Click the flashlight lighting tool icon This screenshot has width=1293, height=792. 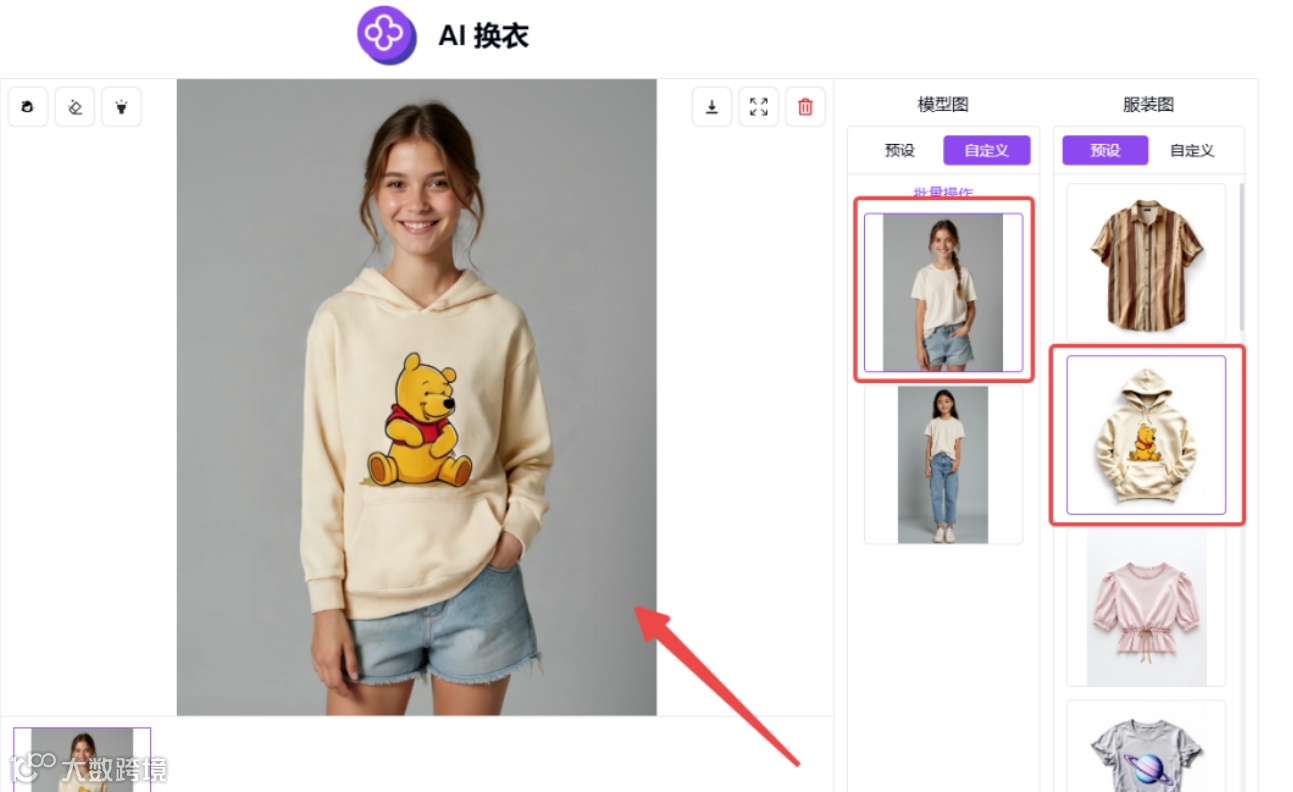[121, 107]
